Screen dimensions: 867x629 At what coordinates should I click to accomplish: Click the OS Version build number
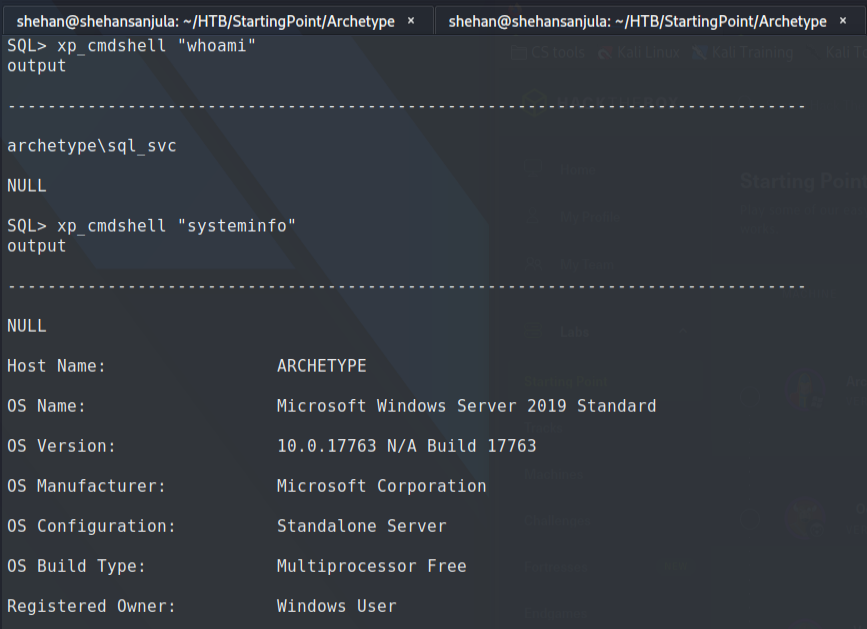406,446
